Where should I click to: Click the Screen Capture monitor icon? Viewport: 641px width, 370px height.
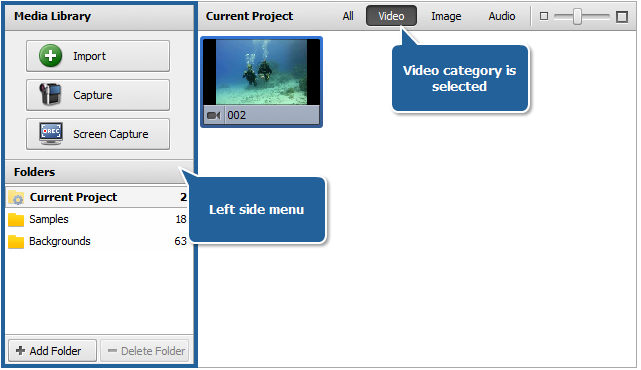[51, 134]
